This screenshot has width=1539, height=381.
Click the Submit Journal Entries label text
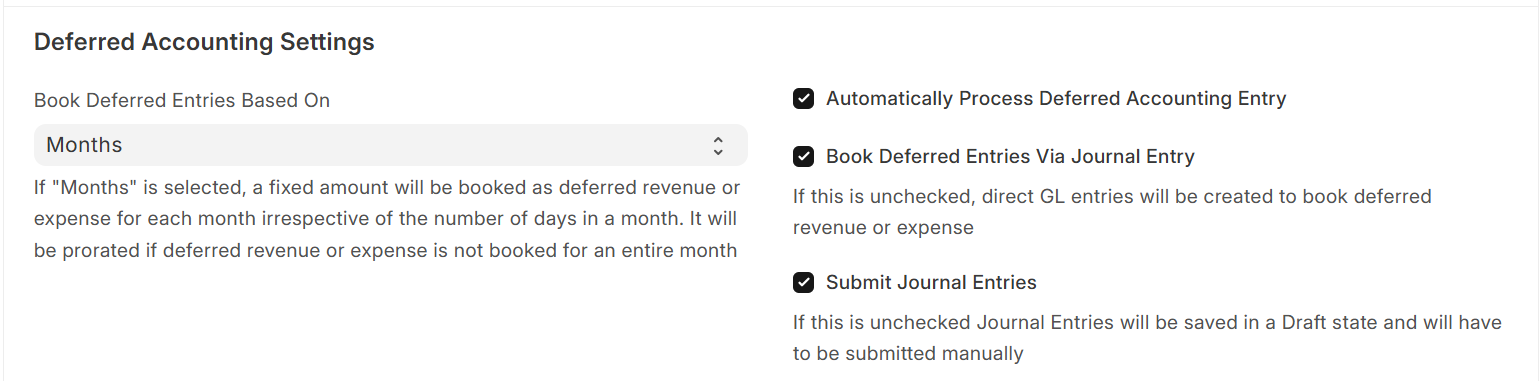[931, 283]
